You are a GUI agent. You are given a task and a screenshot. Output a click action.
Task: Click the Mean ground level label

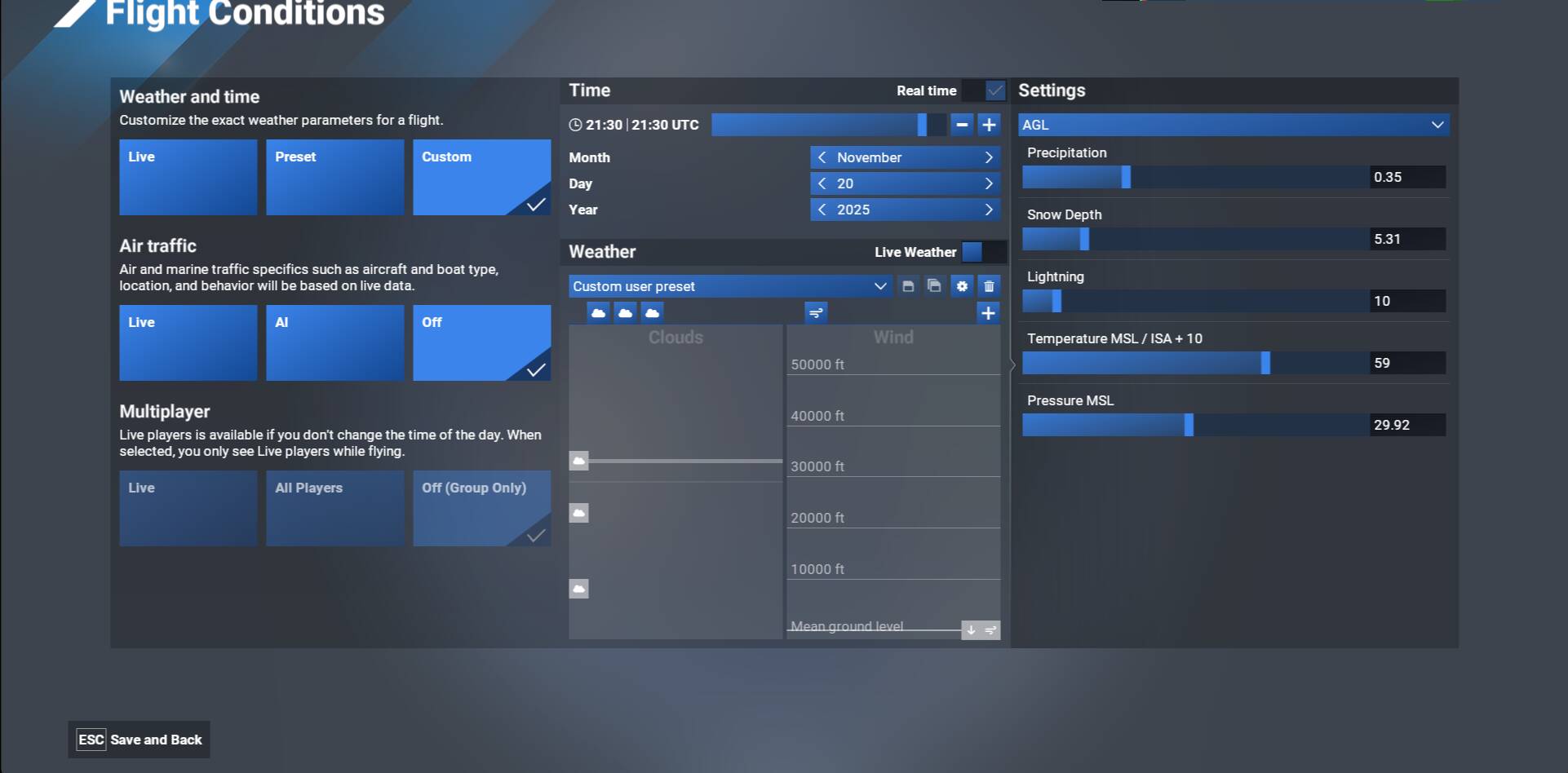coord(847,626)
